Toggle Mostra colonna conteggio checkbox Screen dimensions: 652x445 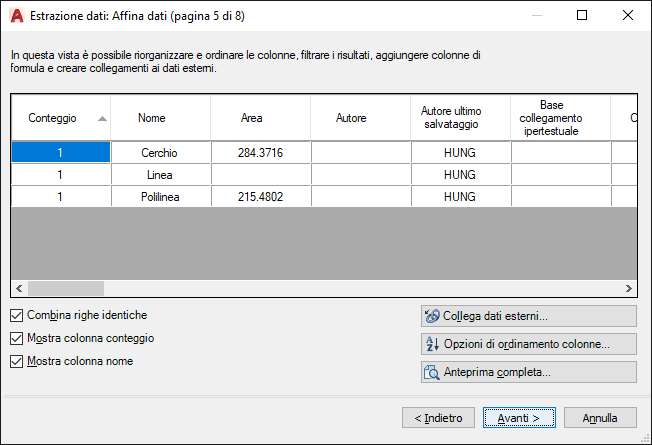point(17,338)
